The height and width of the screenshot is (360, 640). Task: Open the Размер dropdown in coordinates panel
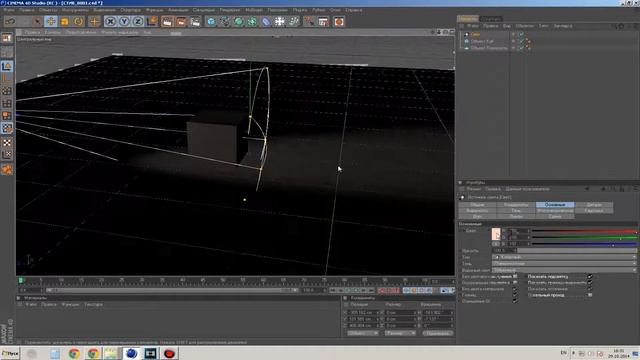400,333
